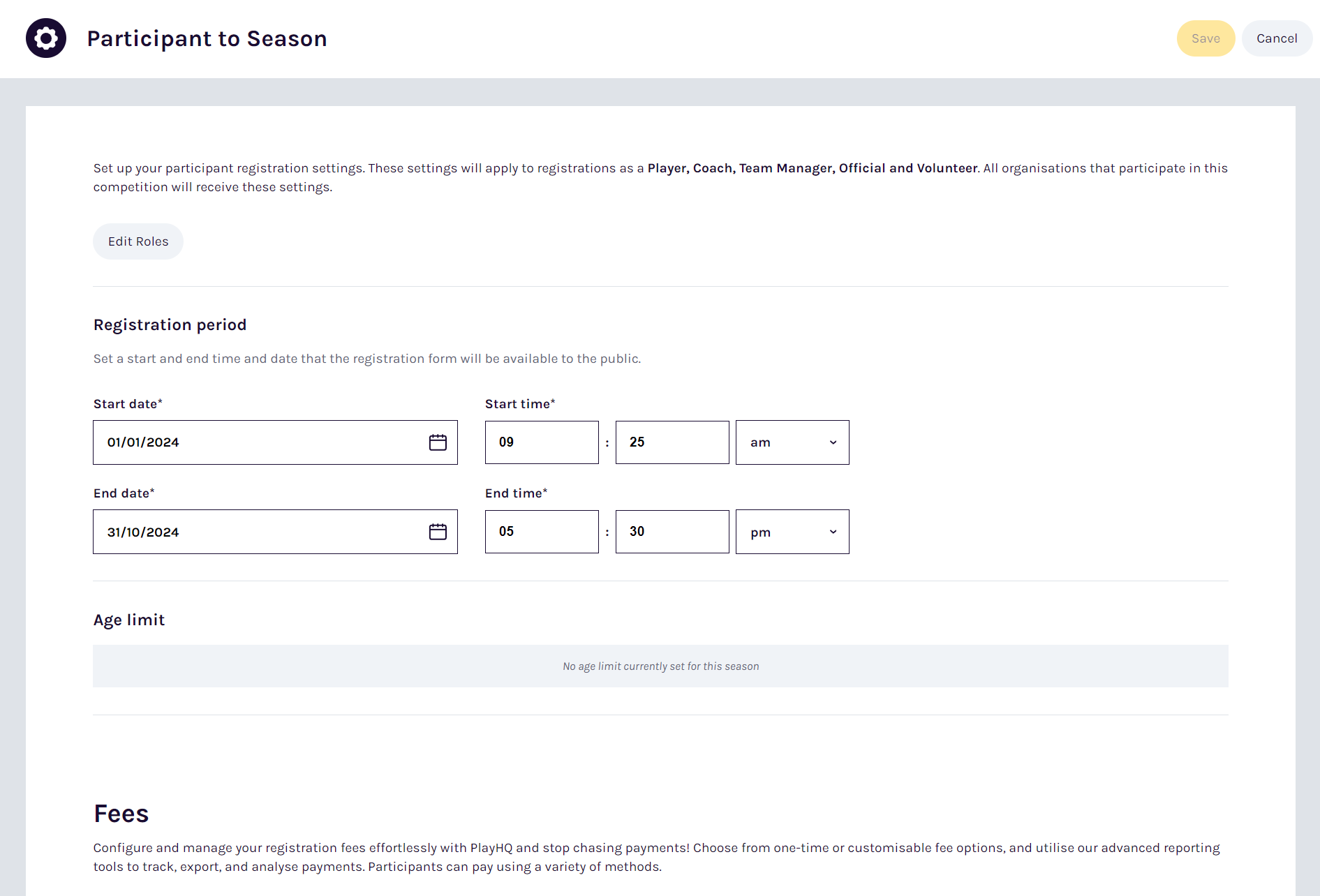Click the end hour field showing 05
The width and height of the screenshot is (1320, 896).
(x=542, y=531)
